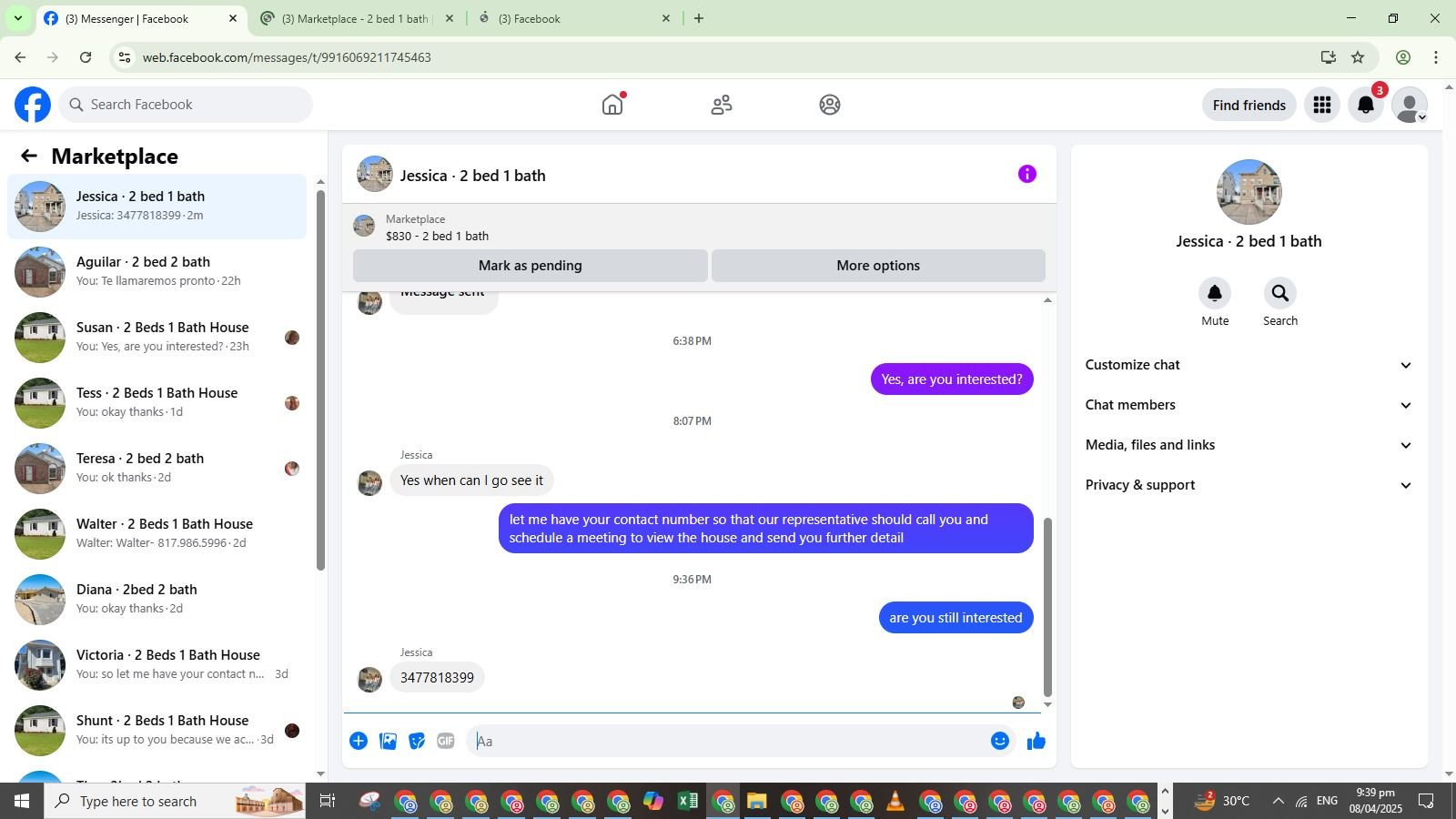Mute the Jessica conversation
This screenshot has width=1456, height=819.
click(x=1215, y=293)
